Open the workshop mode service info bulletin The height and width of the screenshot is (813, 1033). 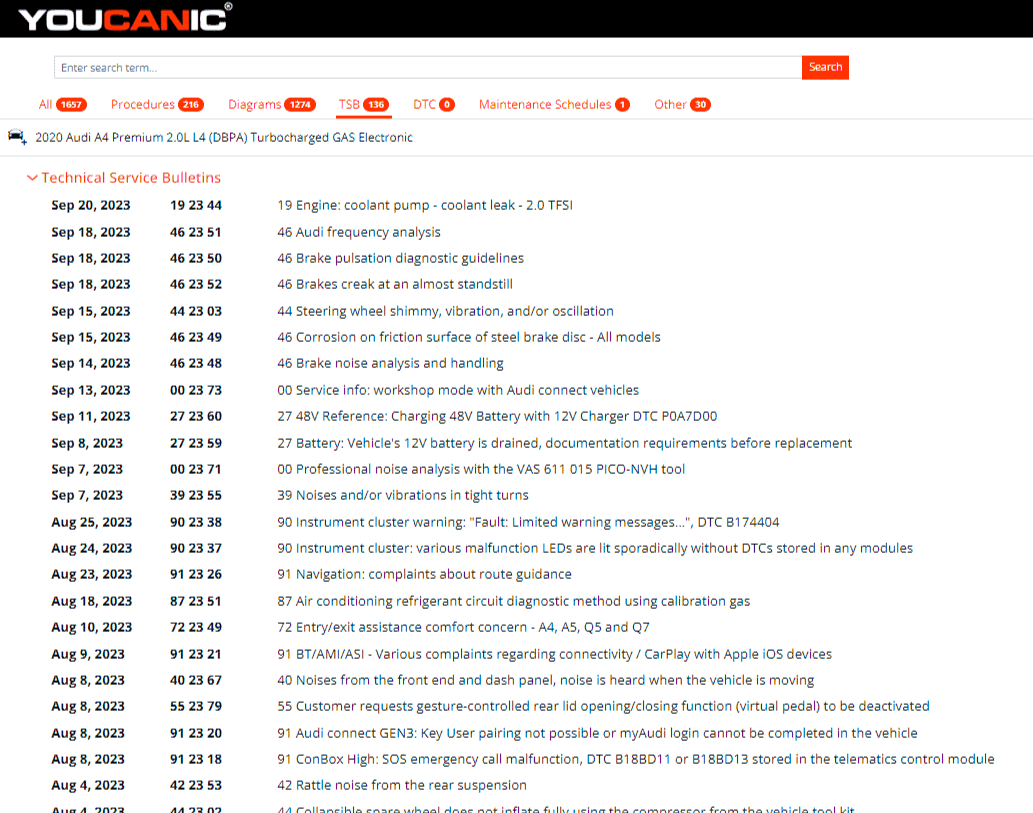coord(458,390)
